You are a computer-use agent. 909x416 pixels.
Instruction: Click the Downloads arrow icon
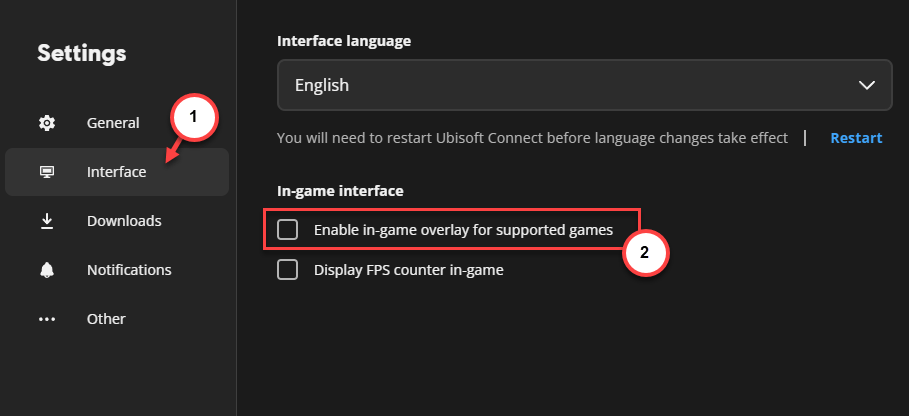click(x=47, y=221)
